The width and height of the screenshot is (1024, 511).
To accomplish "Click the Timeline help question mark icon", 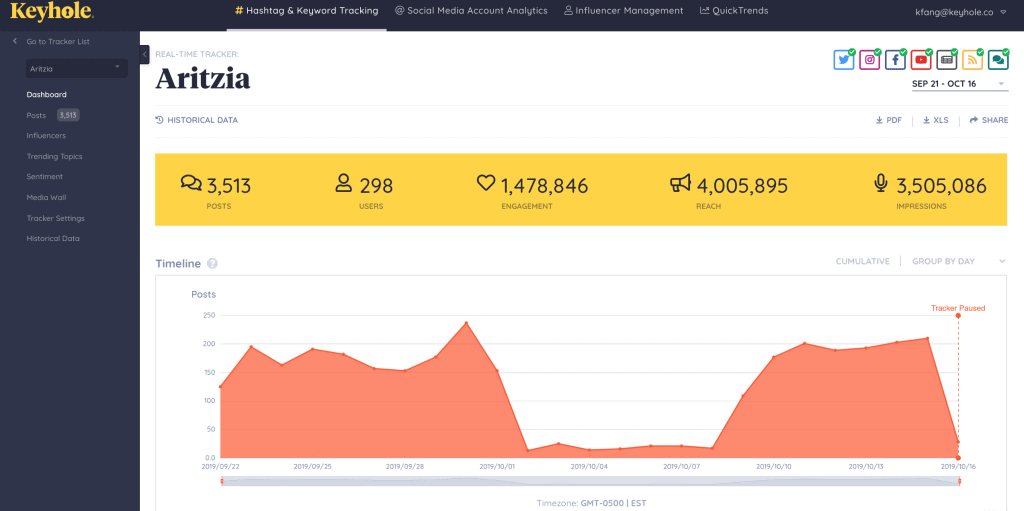I will [212, 264].
